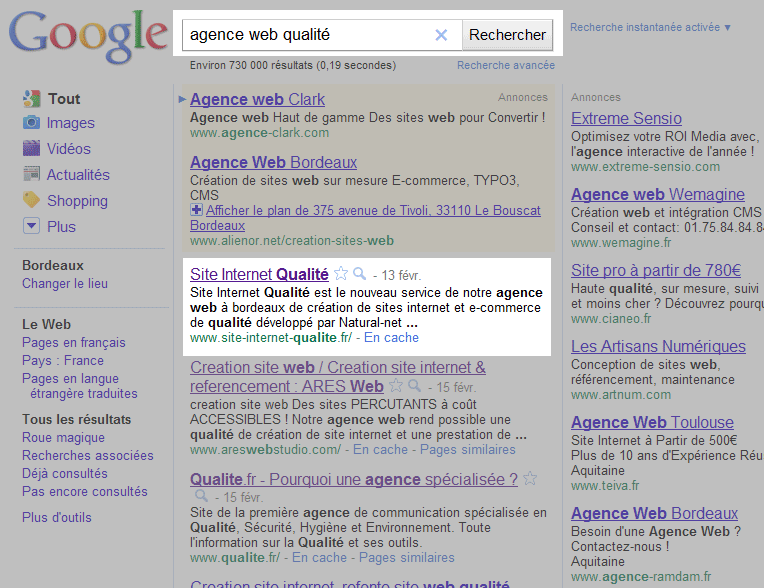
Task: Click www.agence-ramdam.fr URL
Action: coord(641,577)
